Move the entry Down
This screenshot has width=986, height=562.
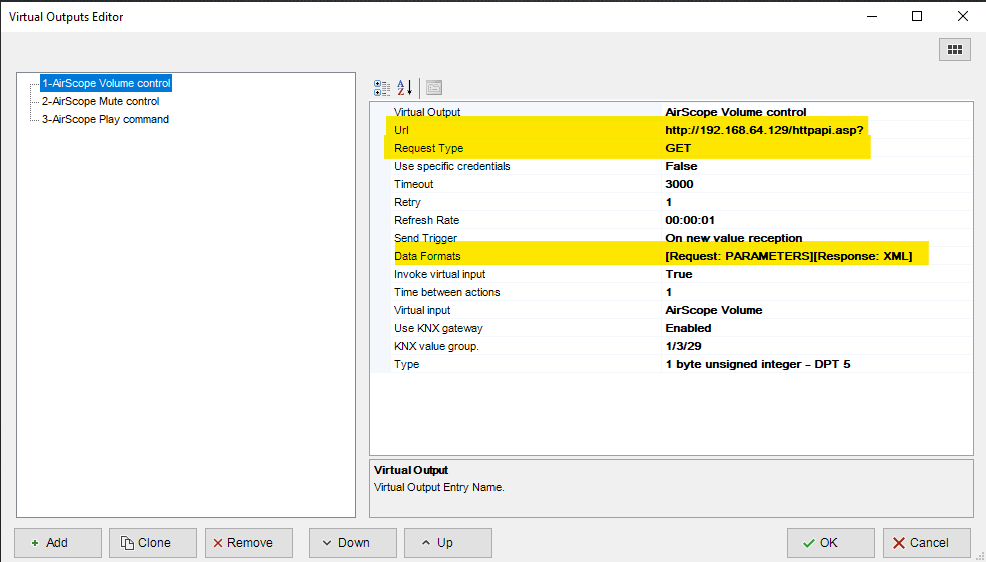coord(352,543)
